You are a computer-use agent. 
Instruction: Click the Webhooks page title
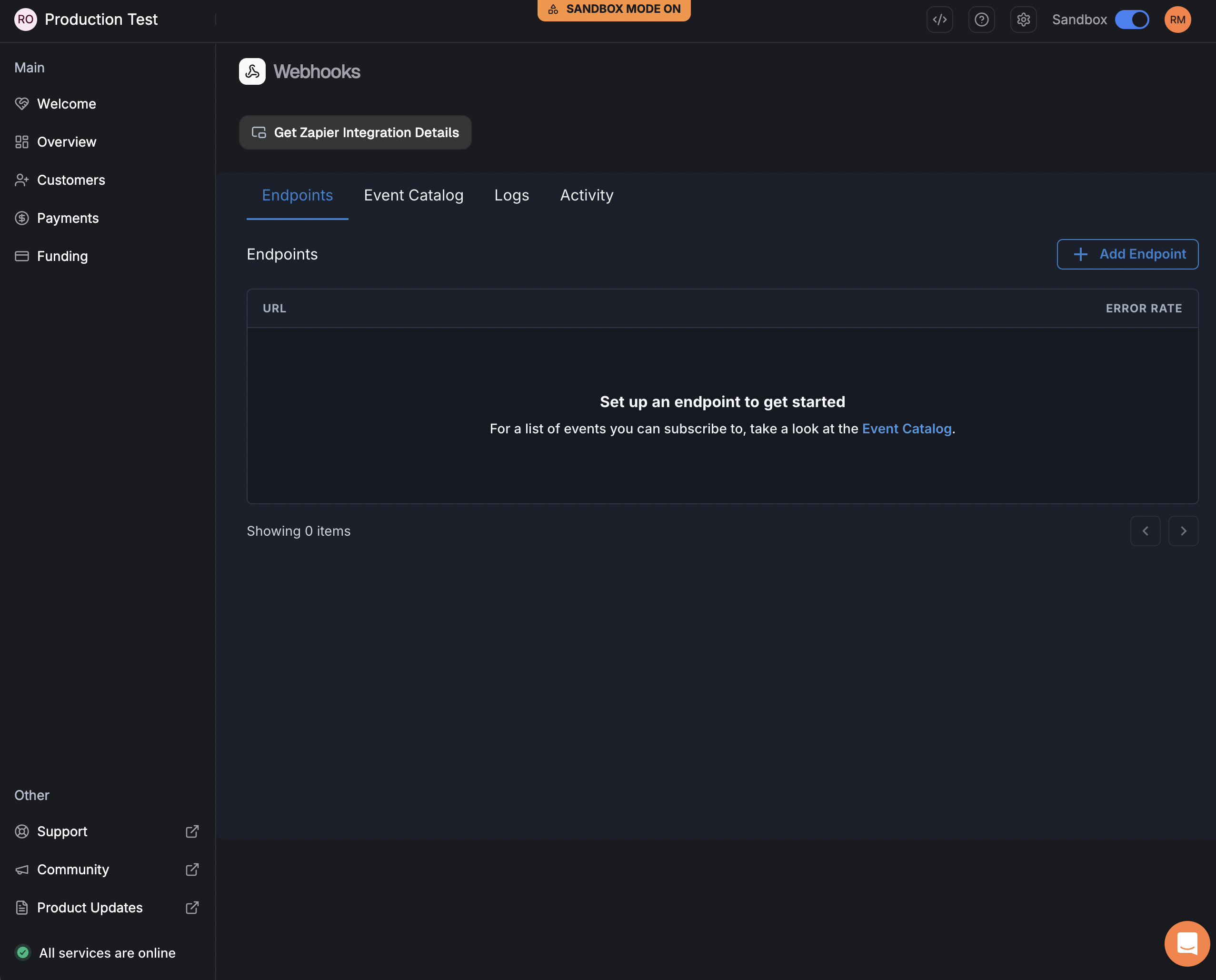[x=317, y=72]
